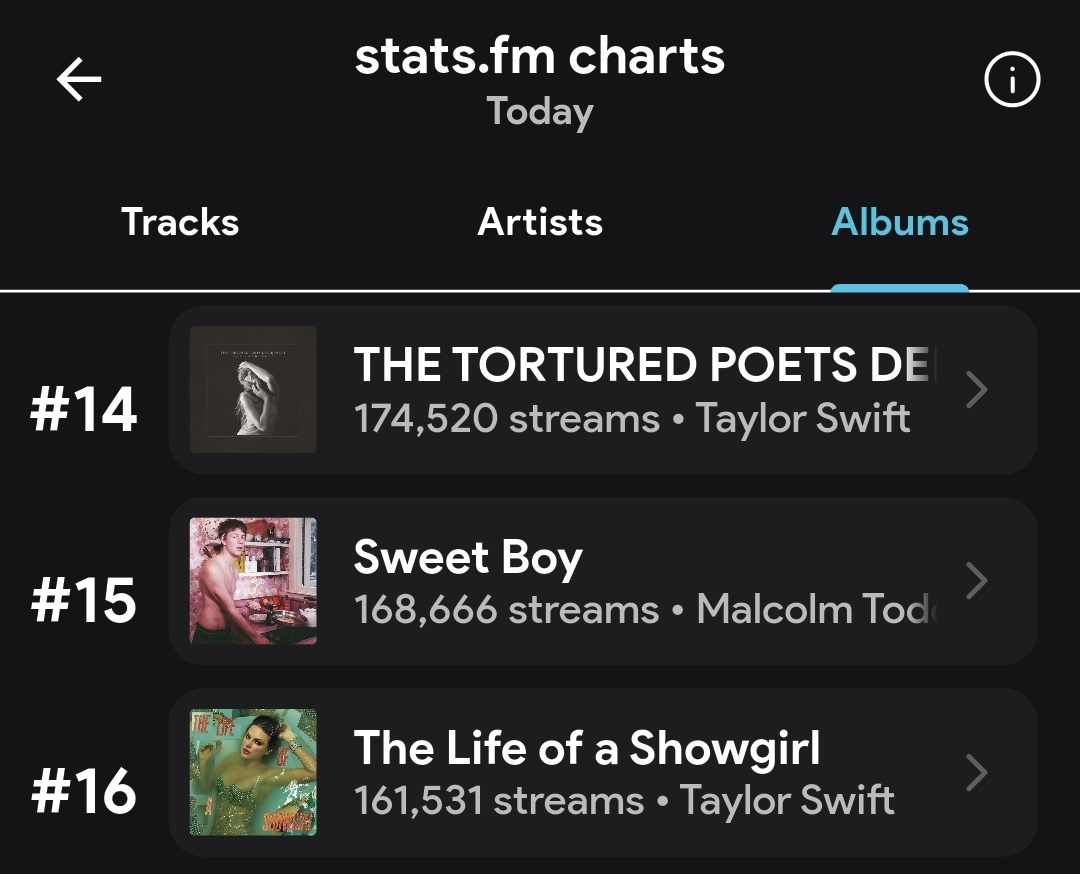Tap The Tortured Poets Department album cover
Viewport: 1080px width, 874px height.
pos(253,390)
